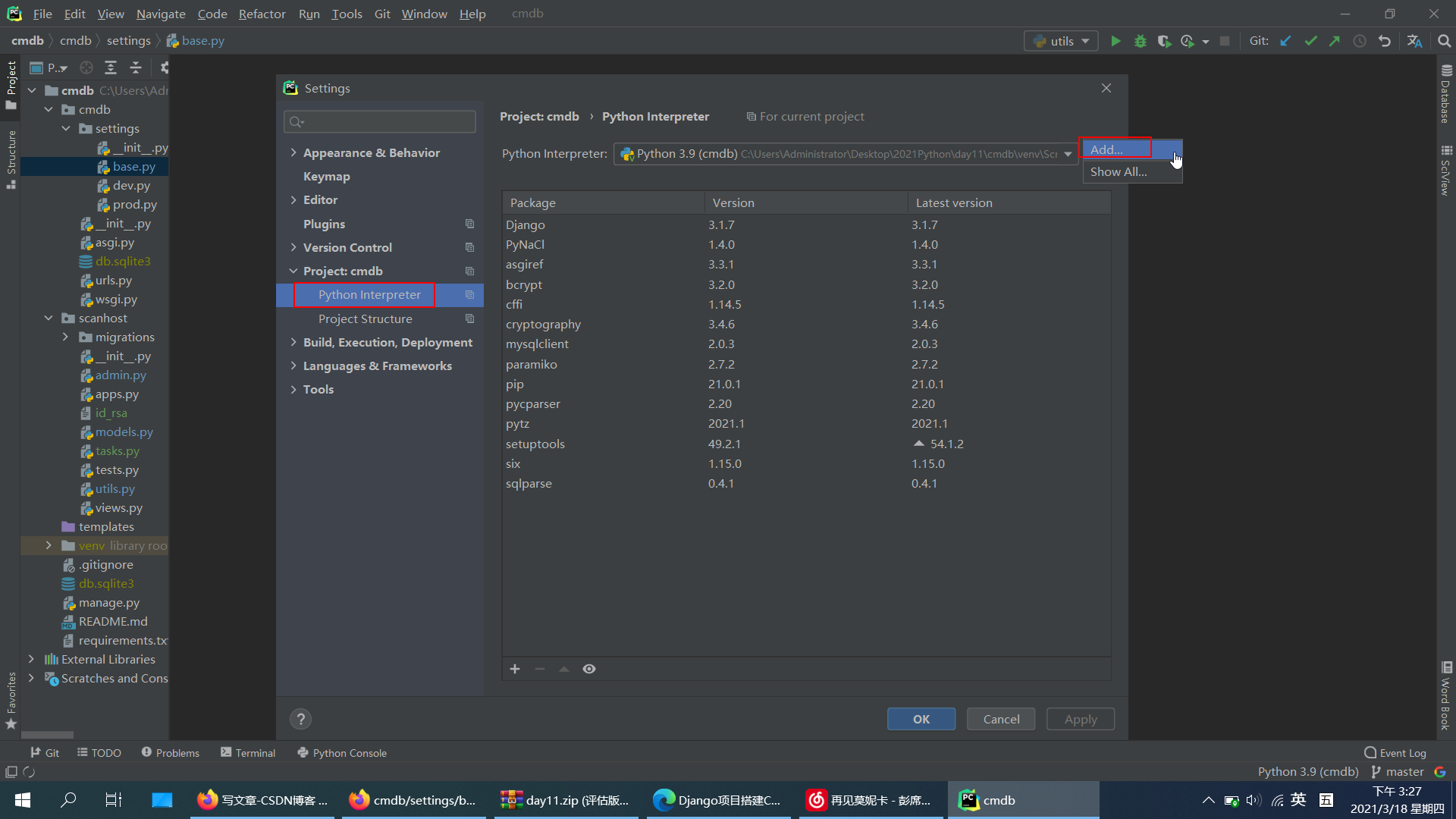Click the Debug bug icon
The width and height of the screenshot is (1456, 819).
point(1140,41)
